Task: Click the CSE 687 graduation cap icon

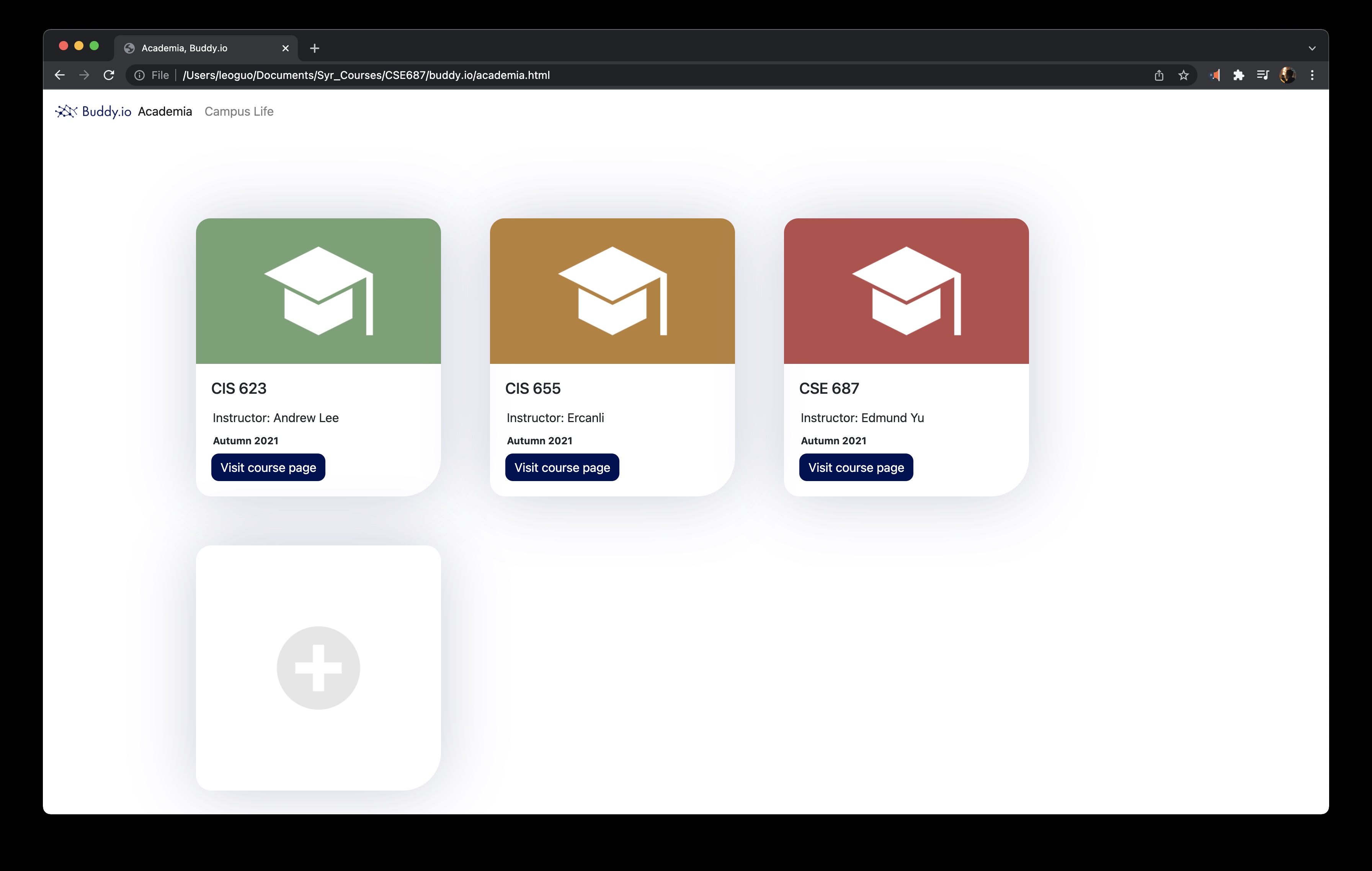Action: tap(906, 291)
